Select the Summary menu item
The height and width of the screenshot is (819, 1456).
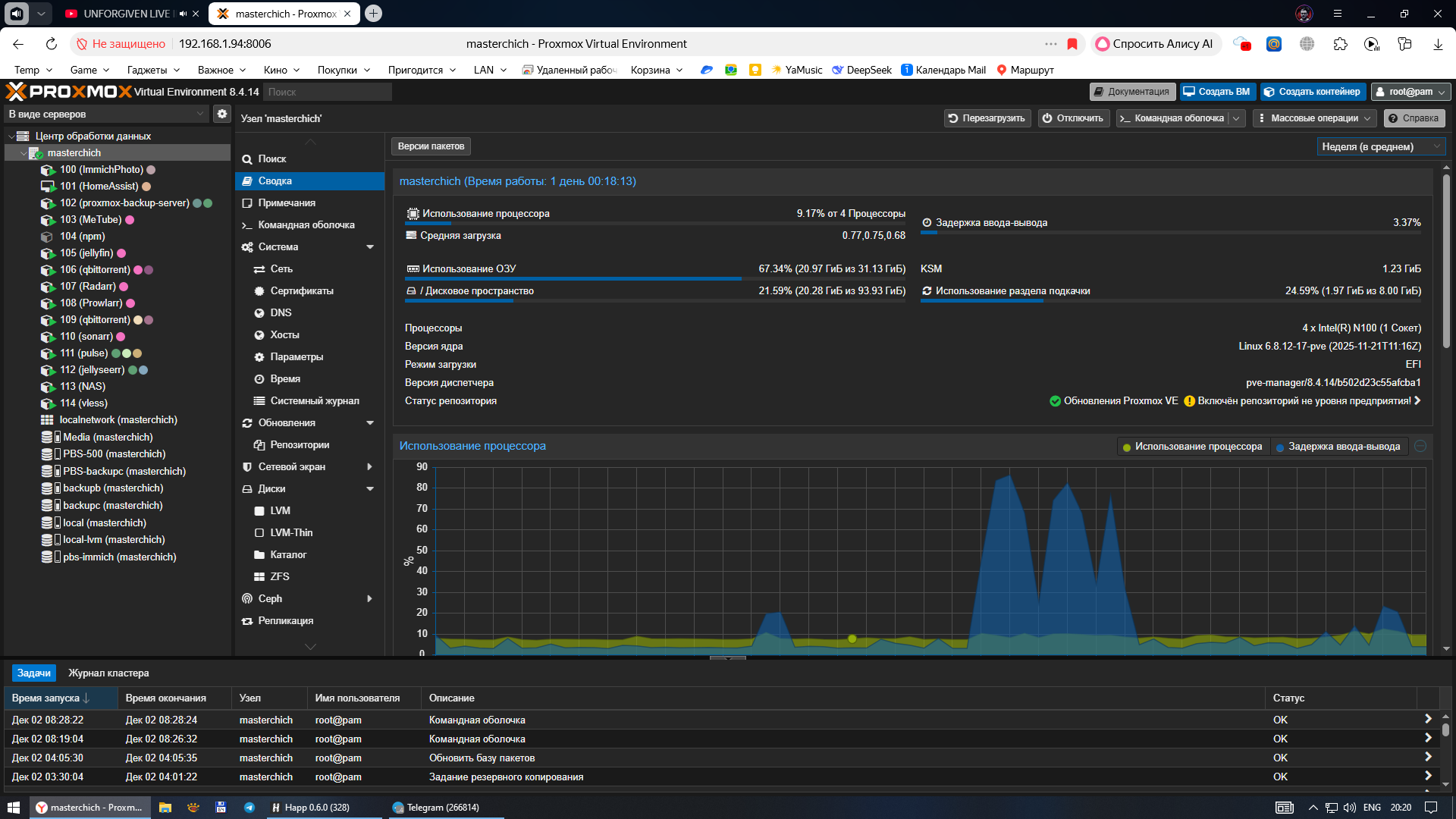point(275,181)
